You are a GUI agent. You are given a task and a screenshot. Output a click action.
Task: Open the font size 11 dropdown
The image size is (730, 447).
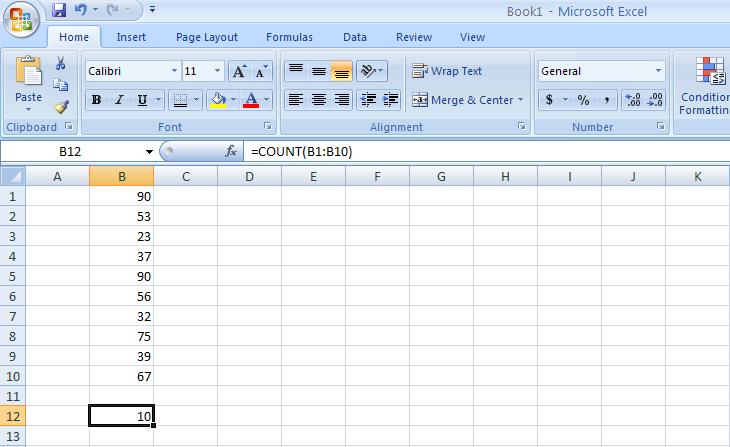(x=217, y=71)
